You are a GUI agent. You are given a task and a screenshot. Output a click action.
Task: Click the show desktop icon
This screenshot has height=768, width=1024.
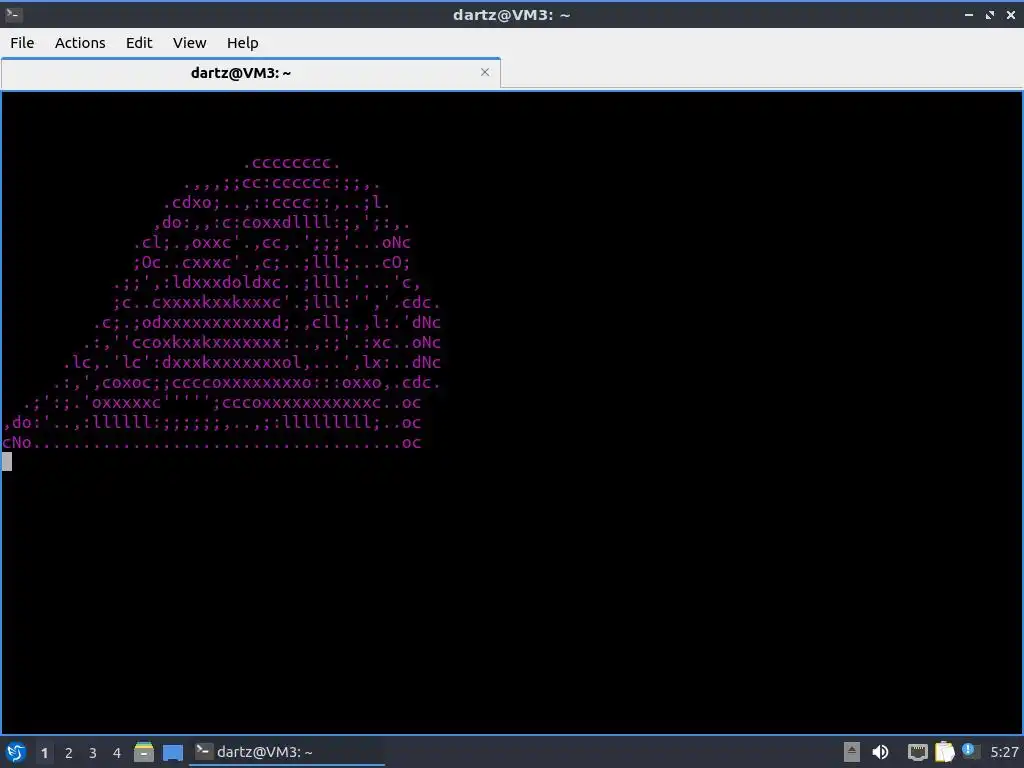coord(172,752)
